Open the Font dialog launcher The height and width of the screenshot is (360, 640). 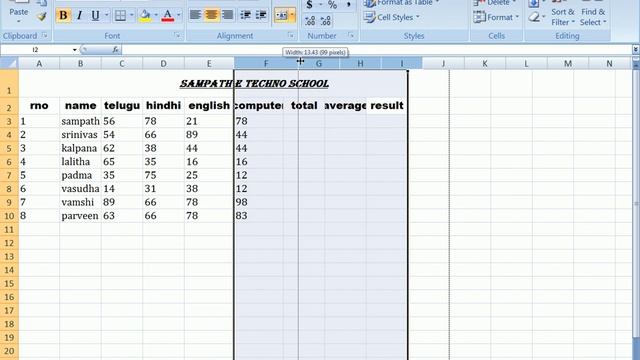point(178,36)
